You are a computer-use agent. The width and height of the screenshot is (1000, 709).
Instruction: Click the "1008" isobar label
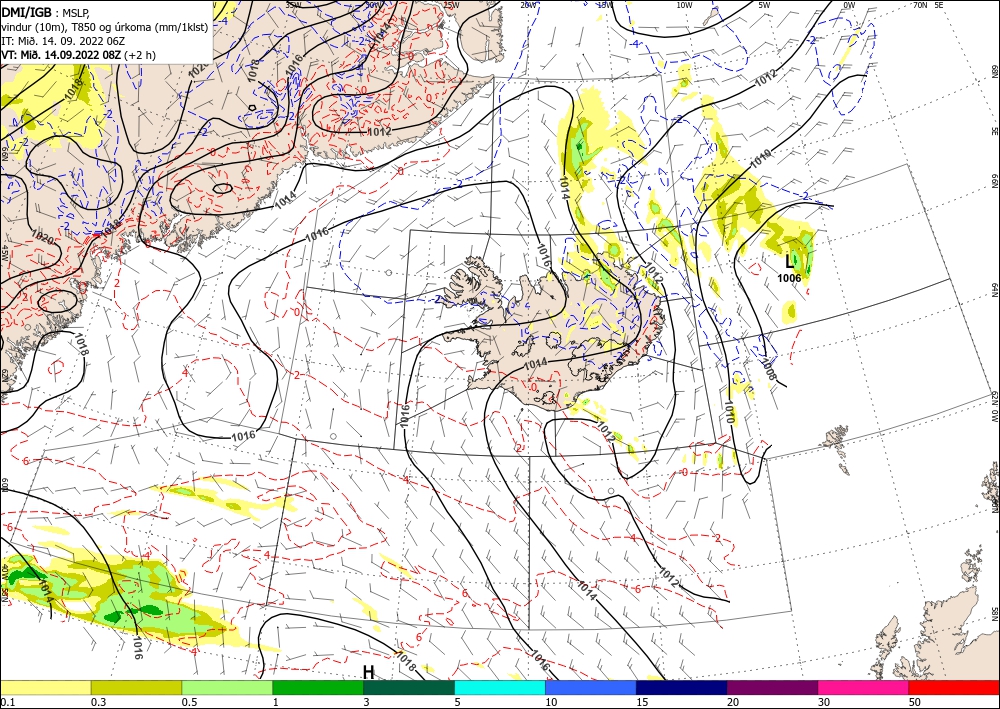[768, 369]
